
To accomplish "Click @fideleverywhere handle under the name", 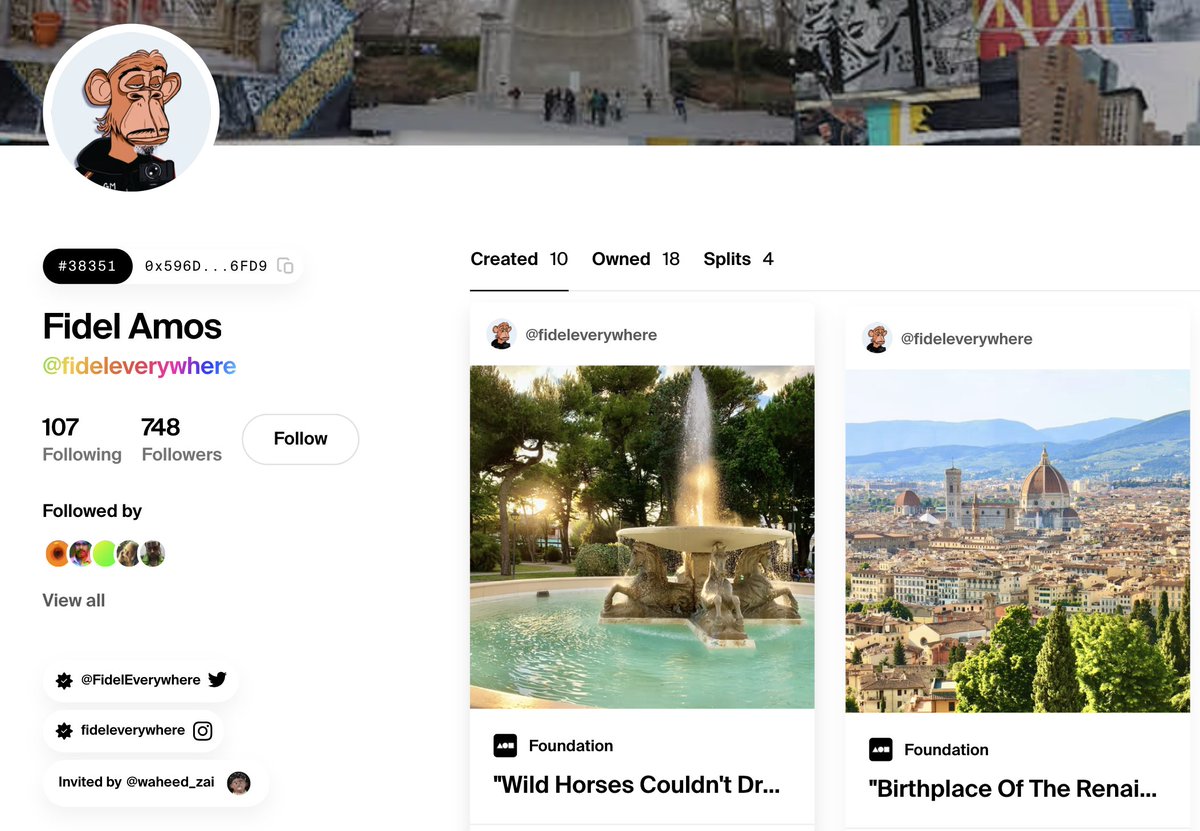I will point(139,366).
